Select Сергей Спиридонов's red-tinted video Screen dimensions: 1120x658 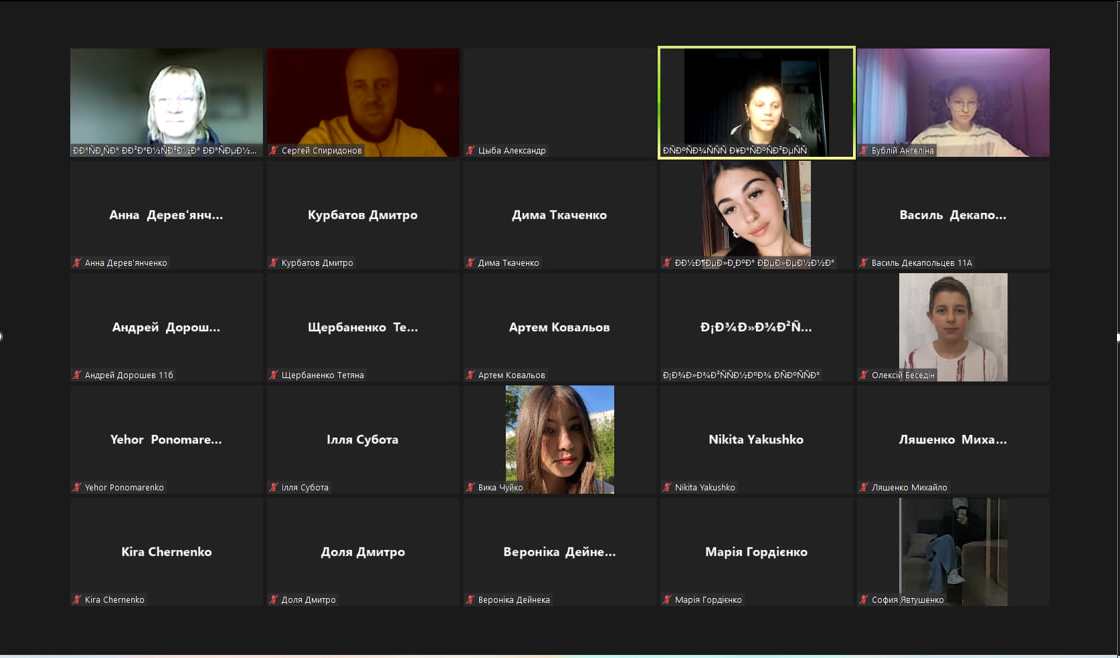(363, 102)
